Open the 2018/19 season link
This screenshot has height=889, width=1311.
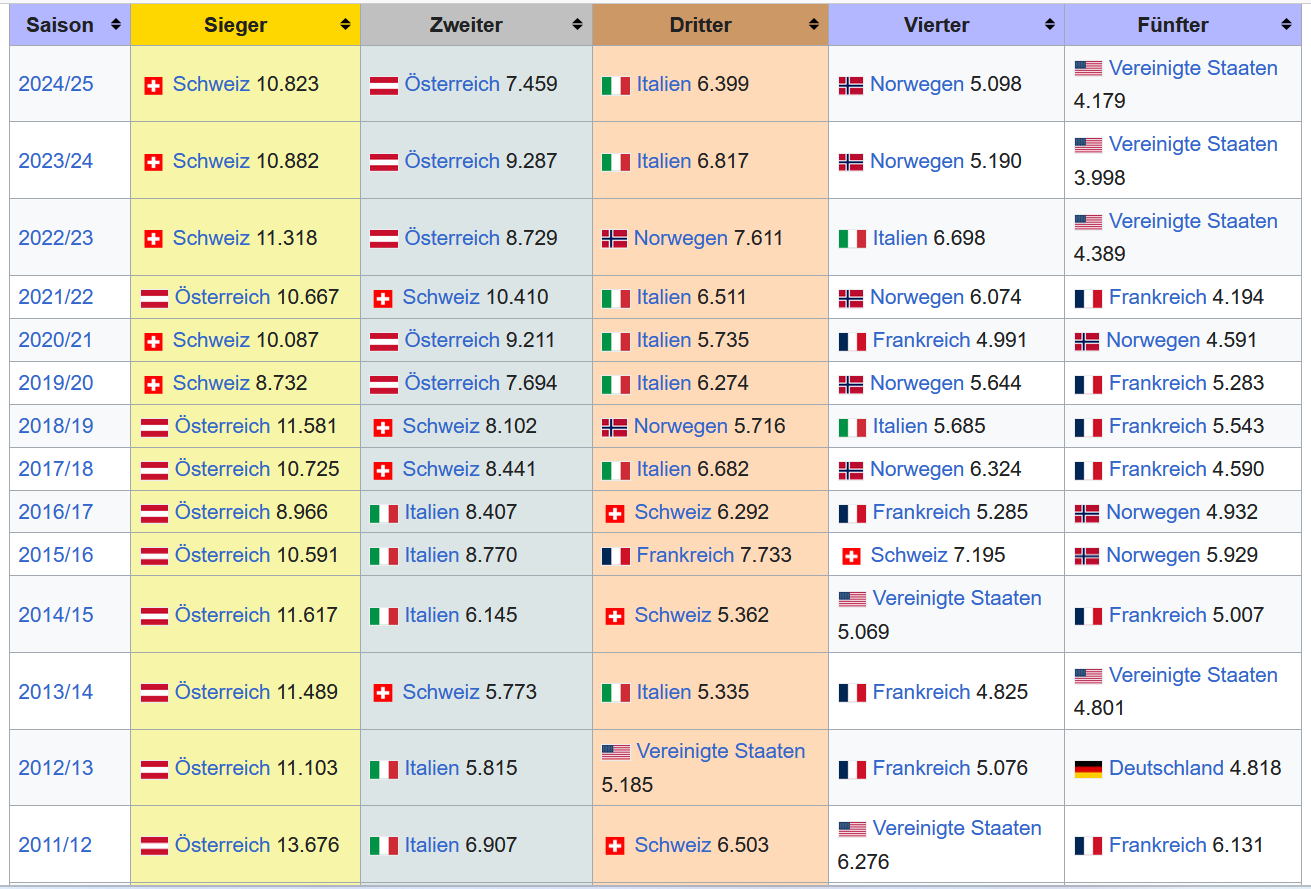point(56,426)
